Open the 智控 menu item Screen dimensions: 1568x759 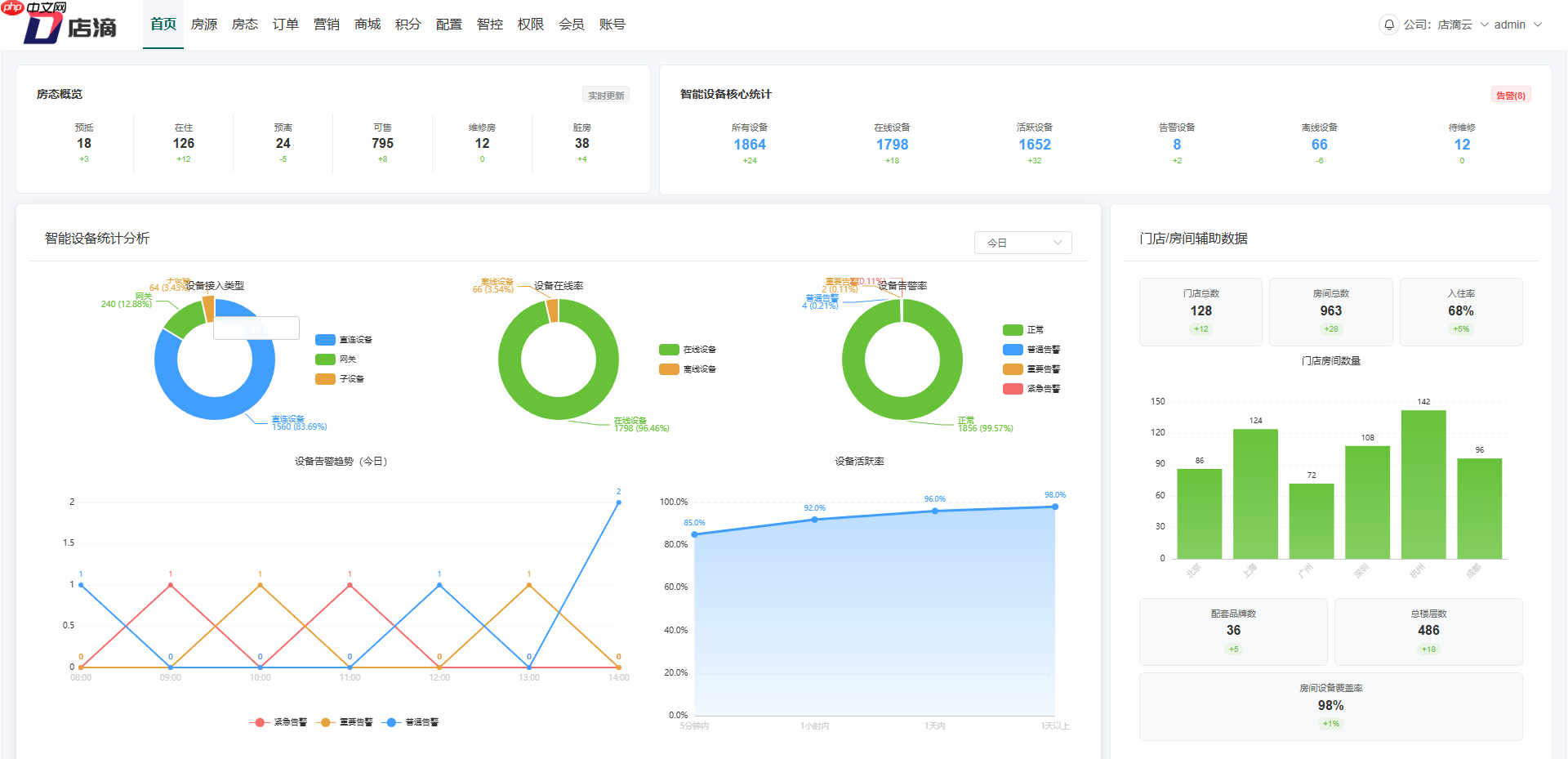[490, 25]
